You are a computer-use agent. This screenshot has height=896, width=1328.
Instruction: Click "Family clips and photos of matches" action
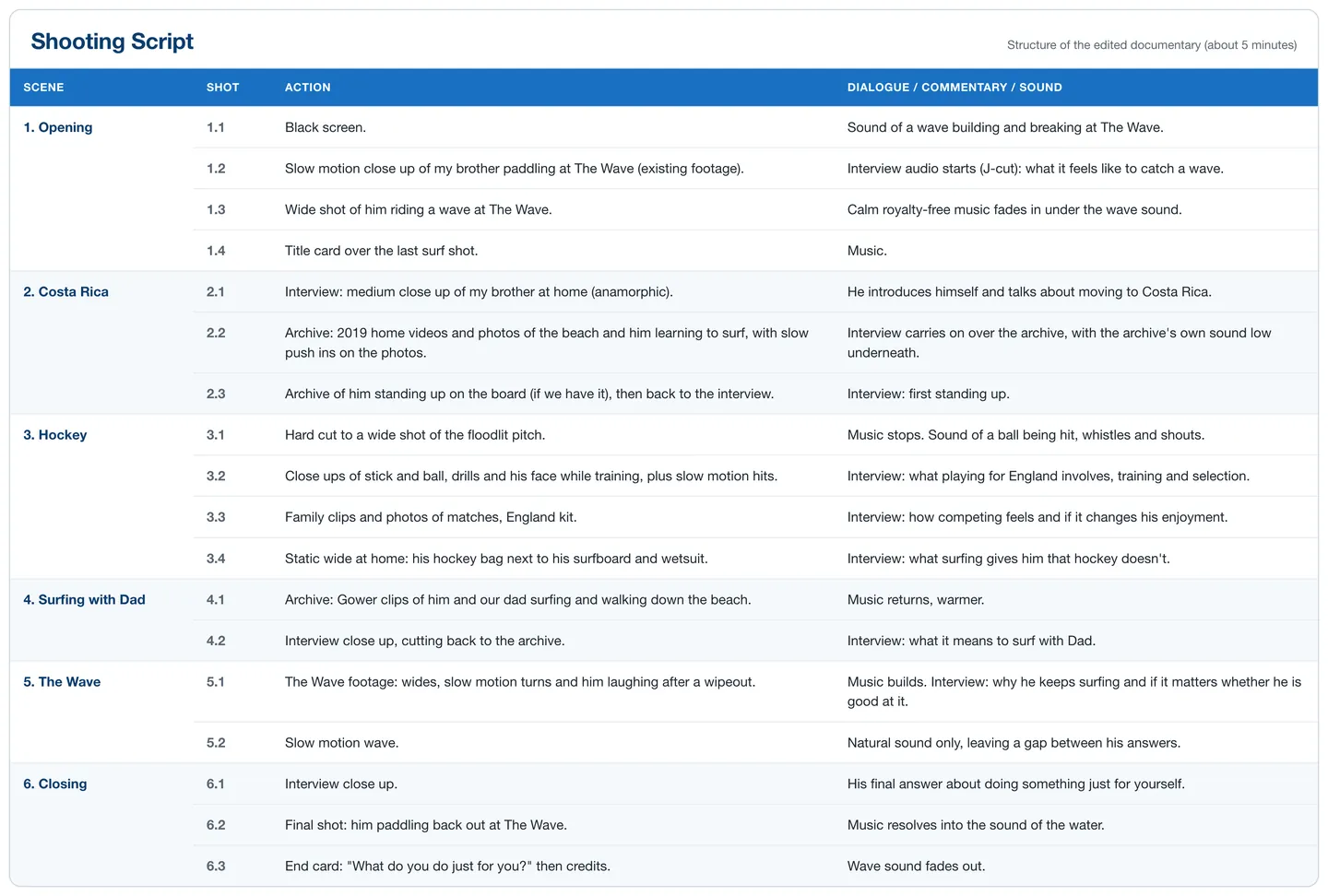[431, 517]
